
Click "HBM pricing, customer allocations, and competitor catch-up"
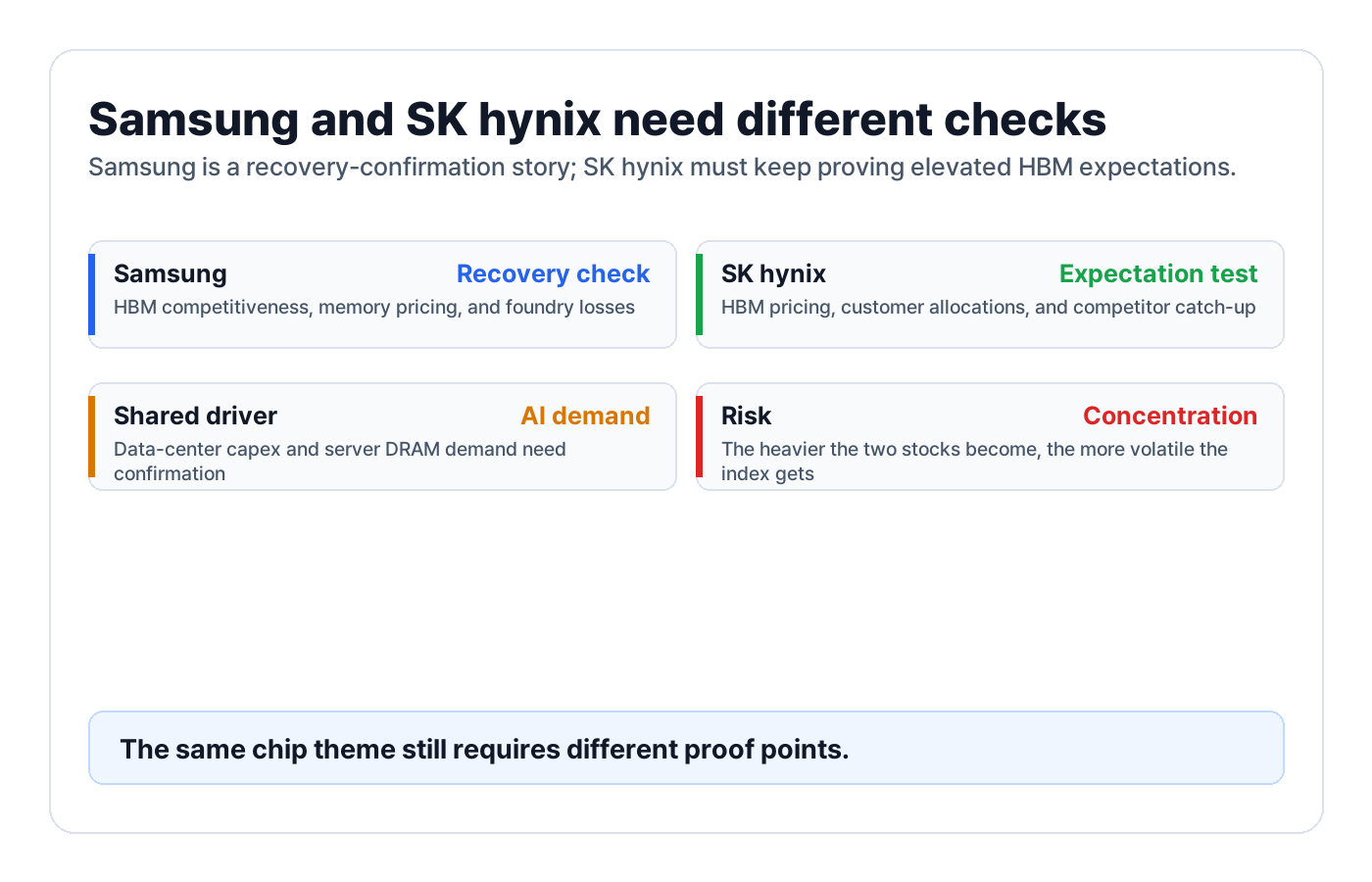pos(988,308)
